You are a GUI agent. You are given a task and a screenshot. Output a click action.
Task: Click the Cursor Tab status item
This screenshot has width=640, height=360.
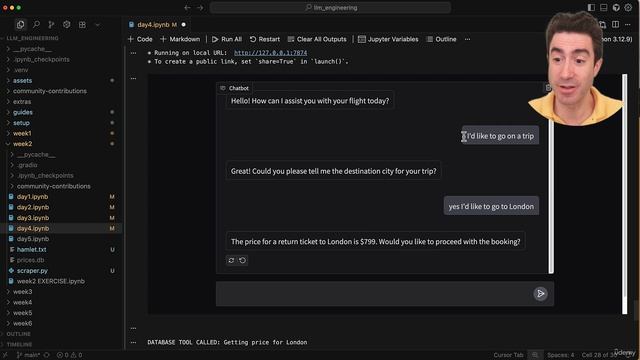(x=508, y=355)
